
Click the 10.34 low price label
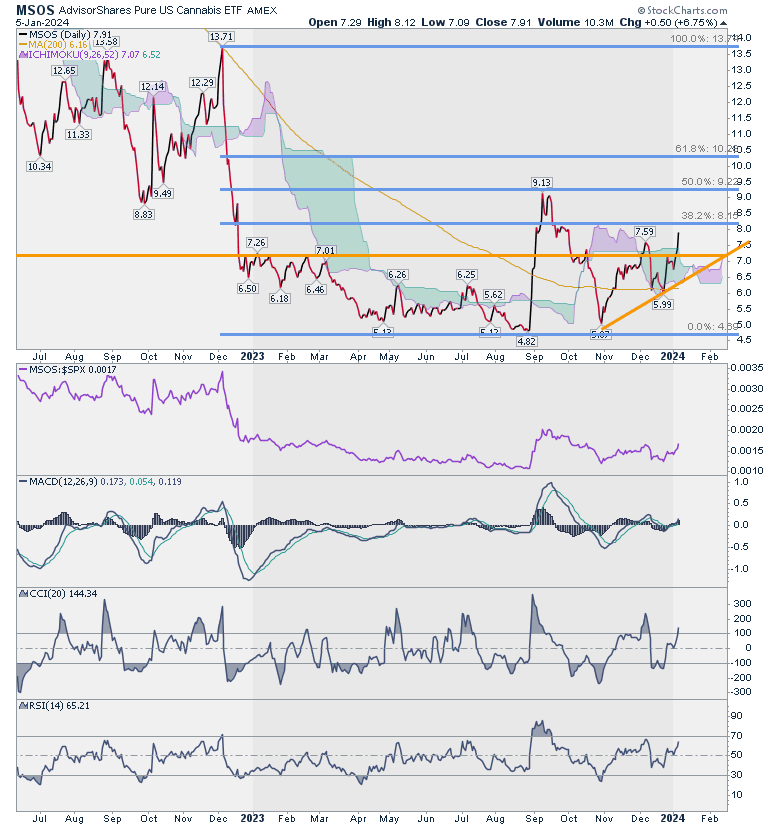point(39,166)
